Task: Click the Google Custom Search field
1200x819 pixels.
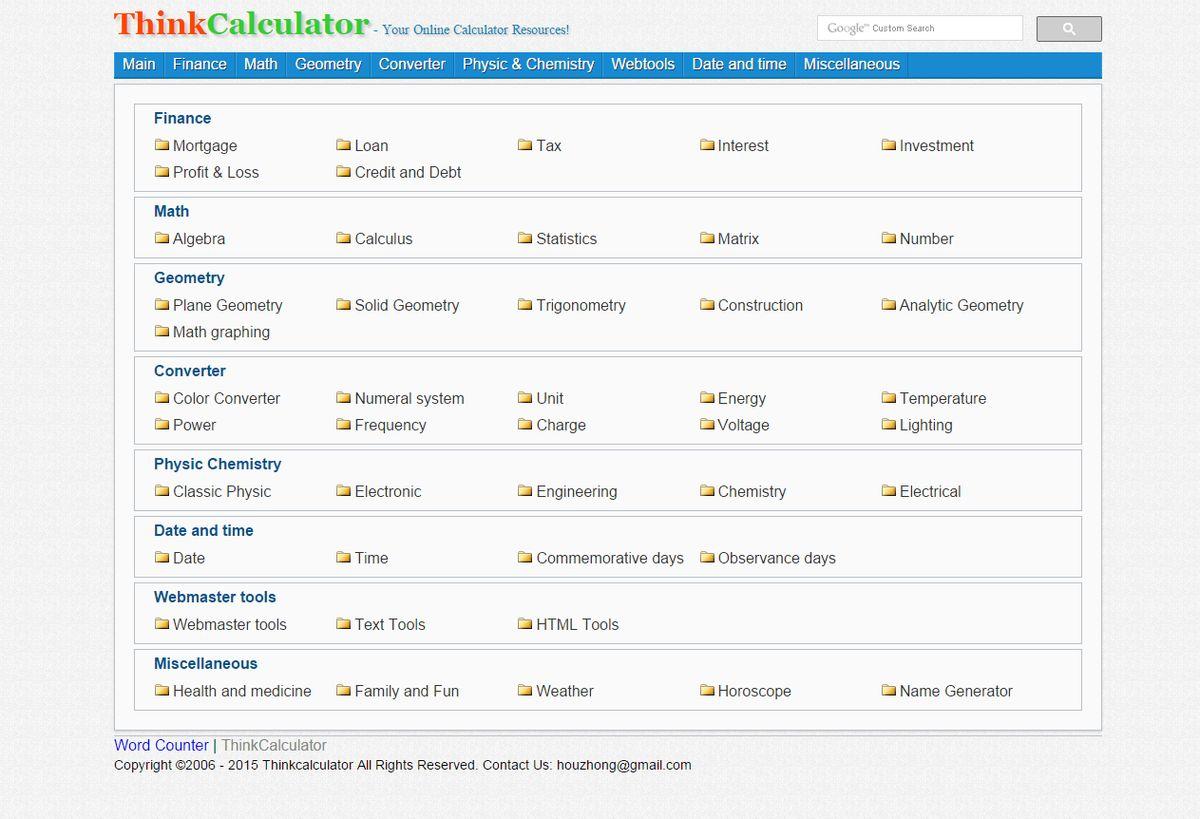Action: [920, 28]
